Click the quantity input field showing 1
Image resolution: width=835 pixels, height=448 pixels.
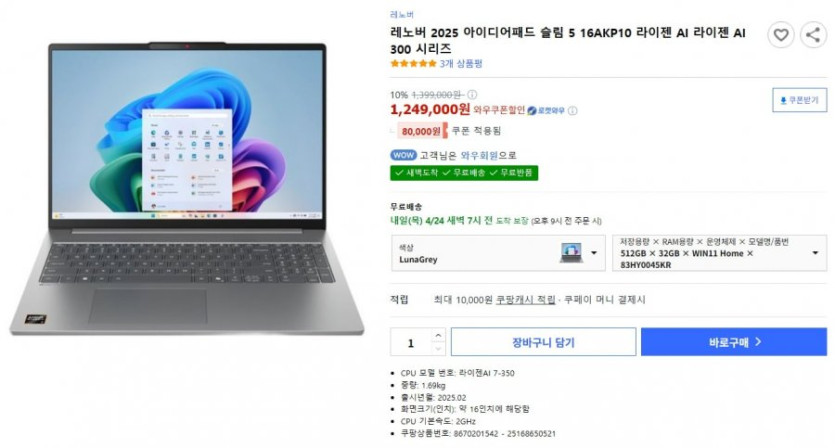pos(411,342)
